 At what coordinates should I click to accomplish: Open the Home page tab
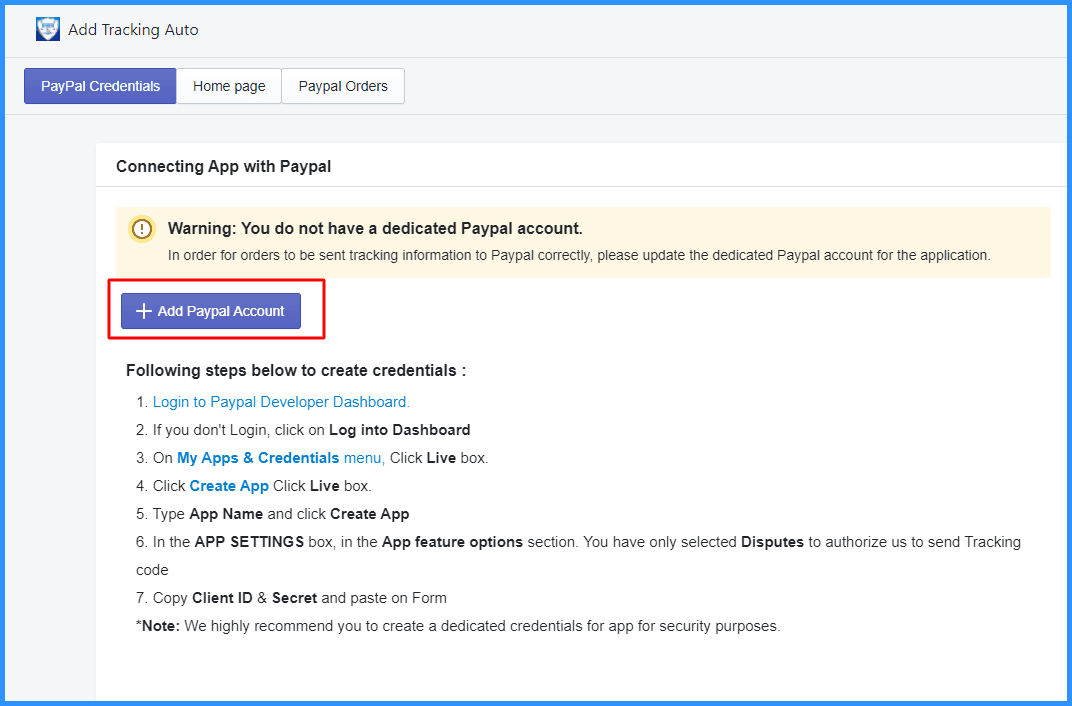[229, 86]
